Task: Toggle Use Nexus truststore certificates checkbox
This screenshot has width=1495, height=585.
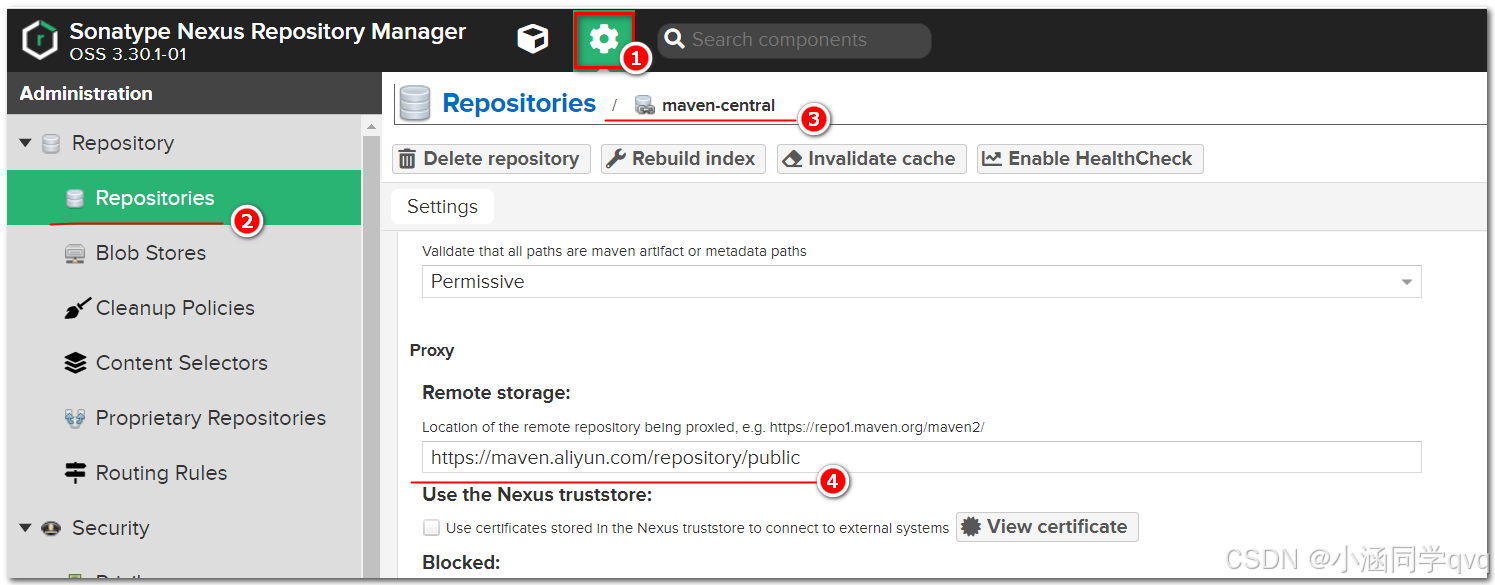Action: (431, 528)
